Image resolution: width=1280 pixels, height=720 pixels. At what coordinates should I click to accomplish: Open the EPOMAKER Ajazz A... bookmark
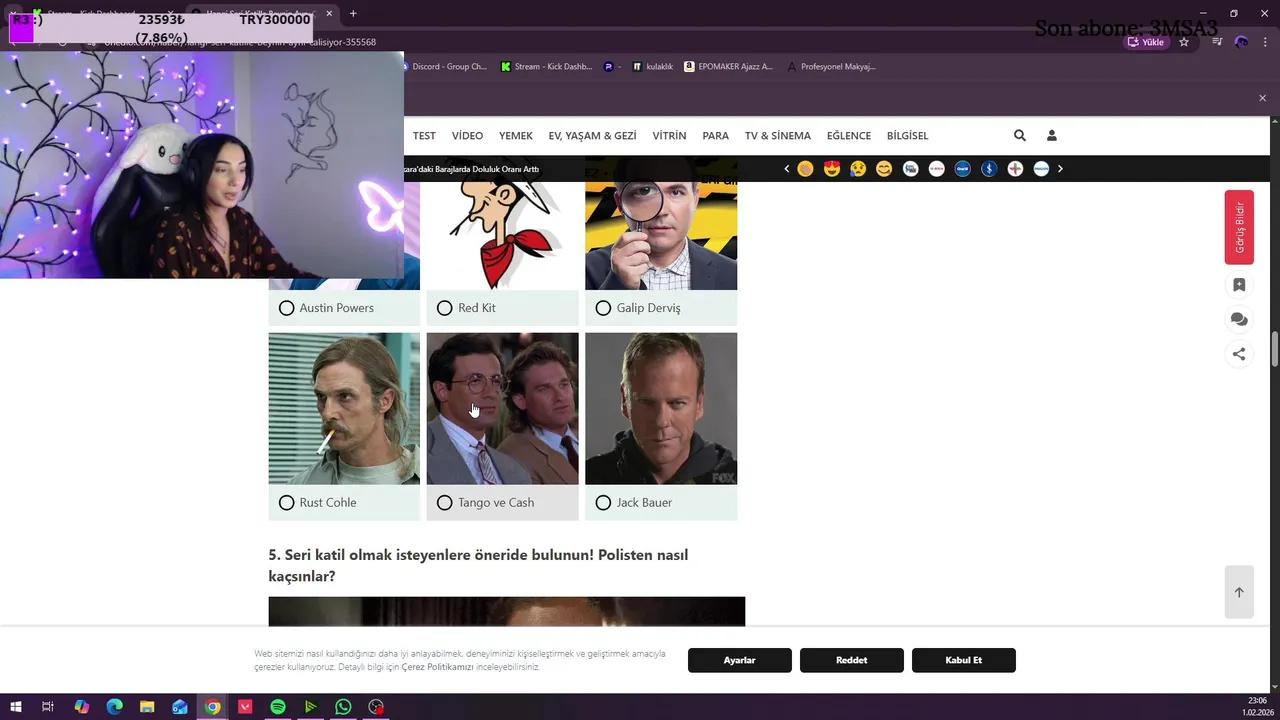click(728, 67)
